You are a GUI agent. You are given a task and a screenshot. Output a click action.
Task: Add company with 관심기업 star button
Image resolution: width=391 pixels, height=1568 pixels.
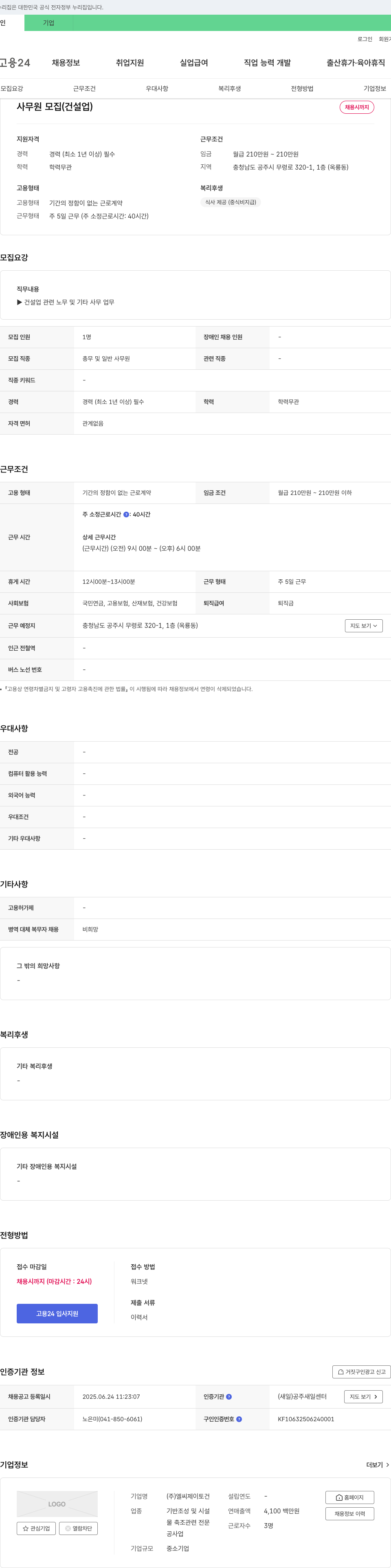(37, 1528)
